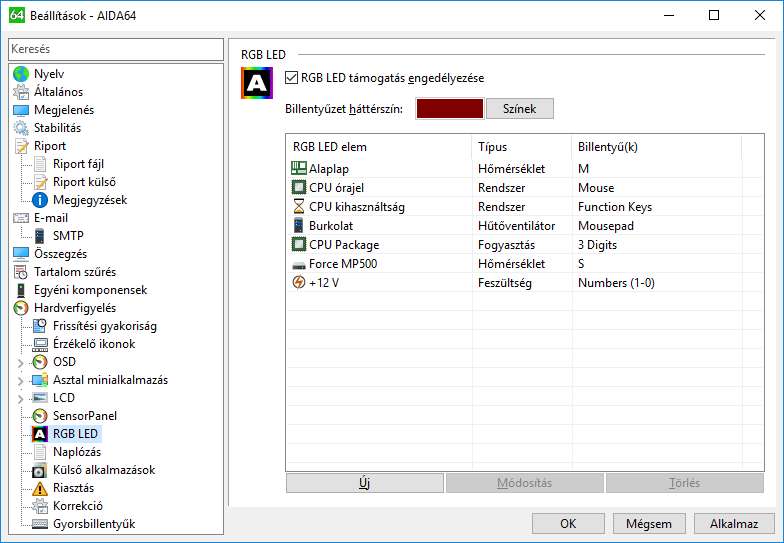Select the SensorPanel gauge icon

(40, 416)
